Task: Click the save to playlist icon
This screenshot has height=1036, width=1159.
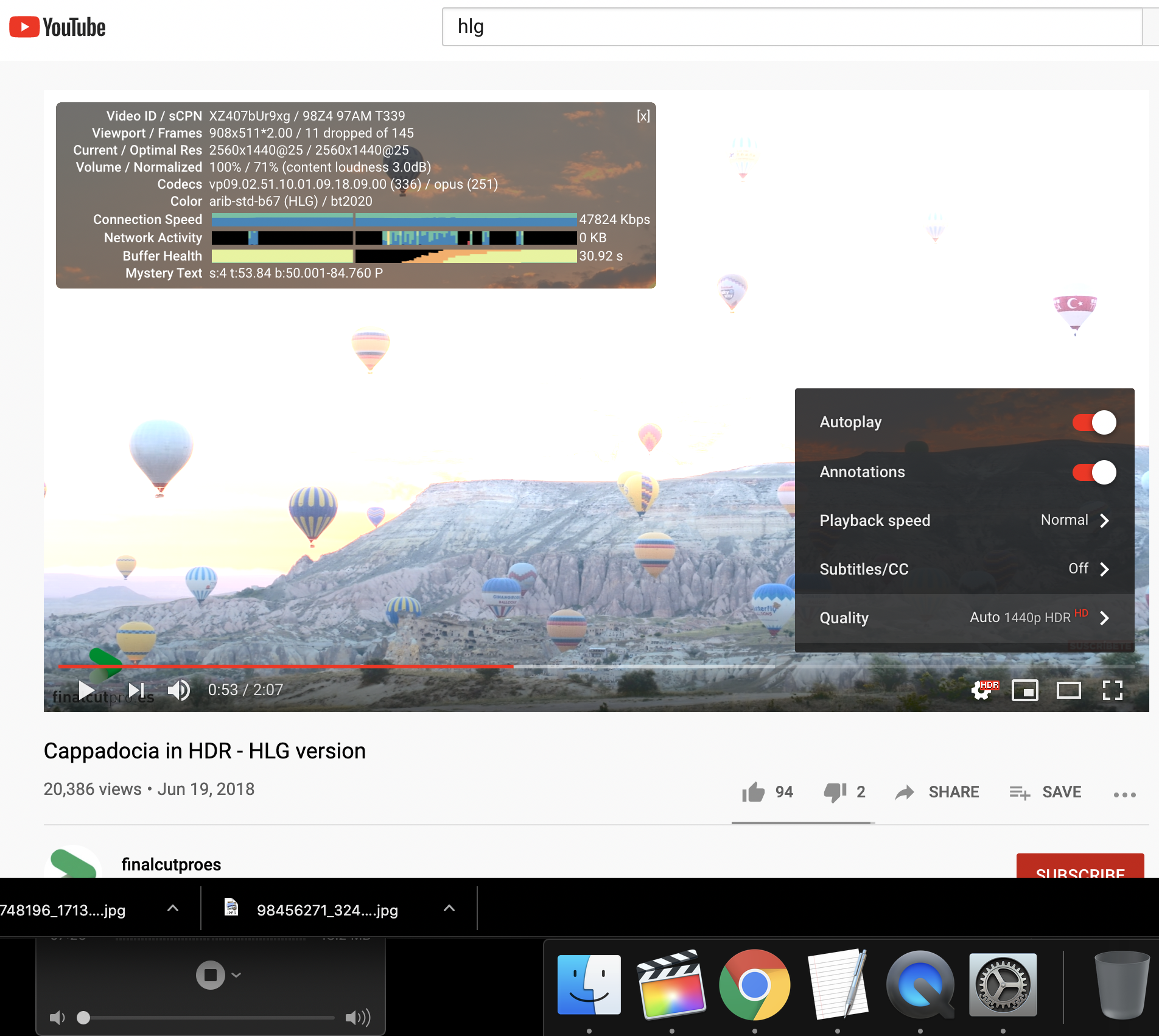Action: (1020, 792)
